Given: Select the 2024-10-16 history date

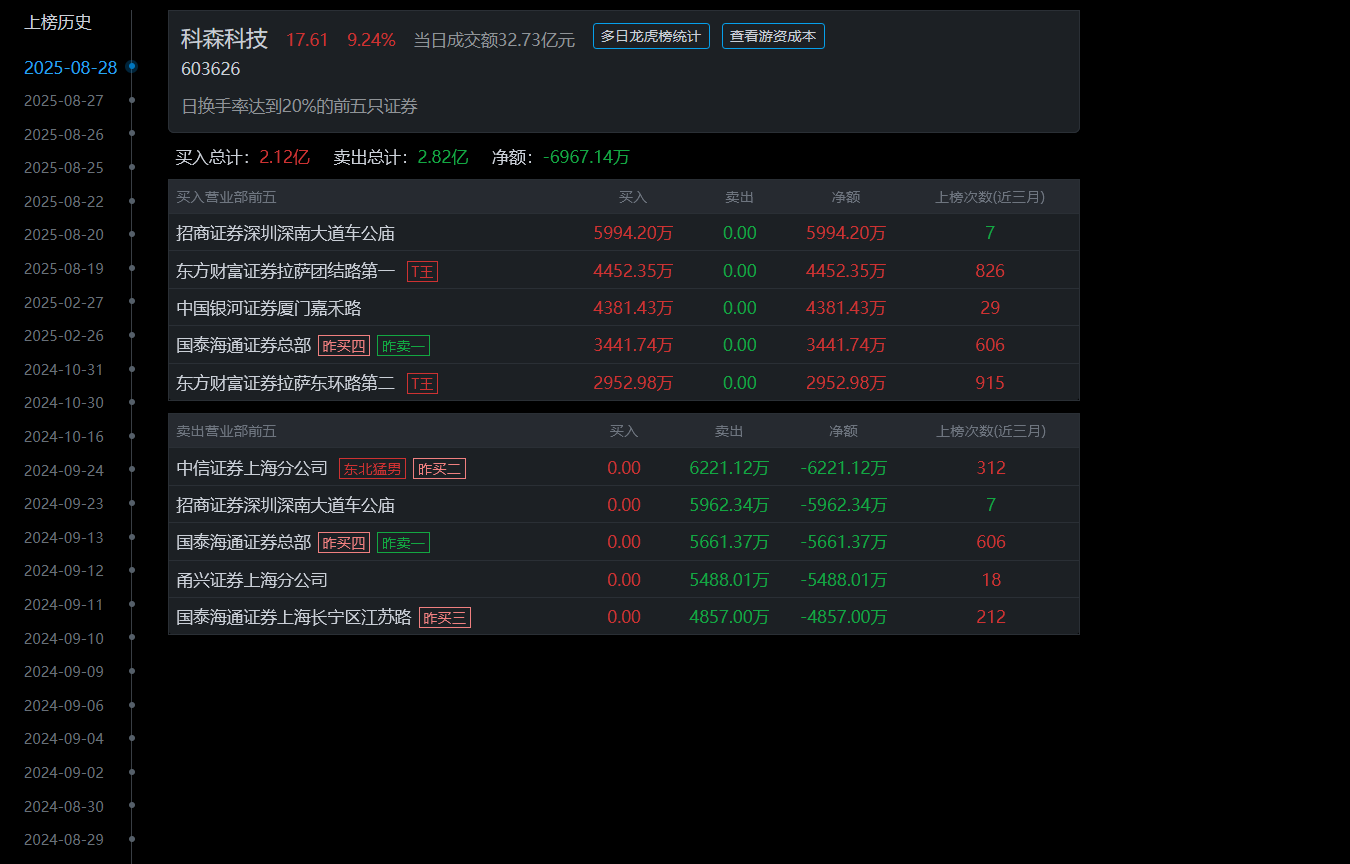Looking at the screenshot, I should (x=64, y=437).
